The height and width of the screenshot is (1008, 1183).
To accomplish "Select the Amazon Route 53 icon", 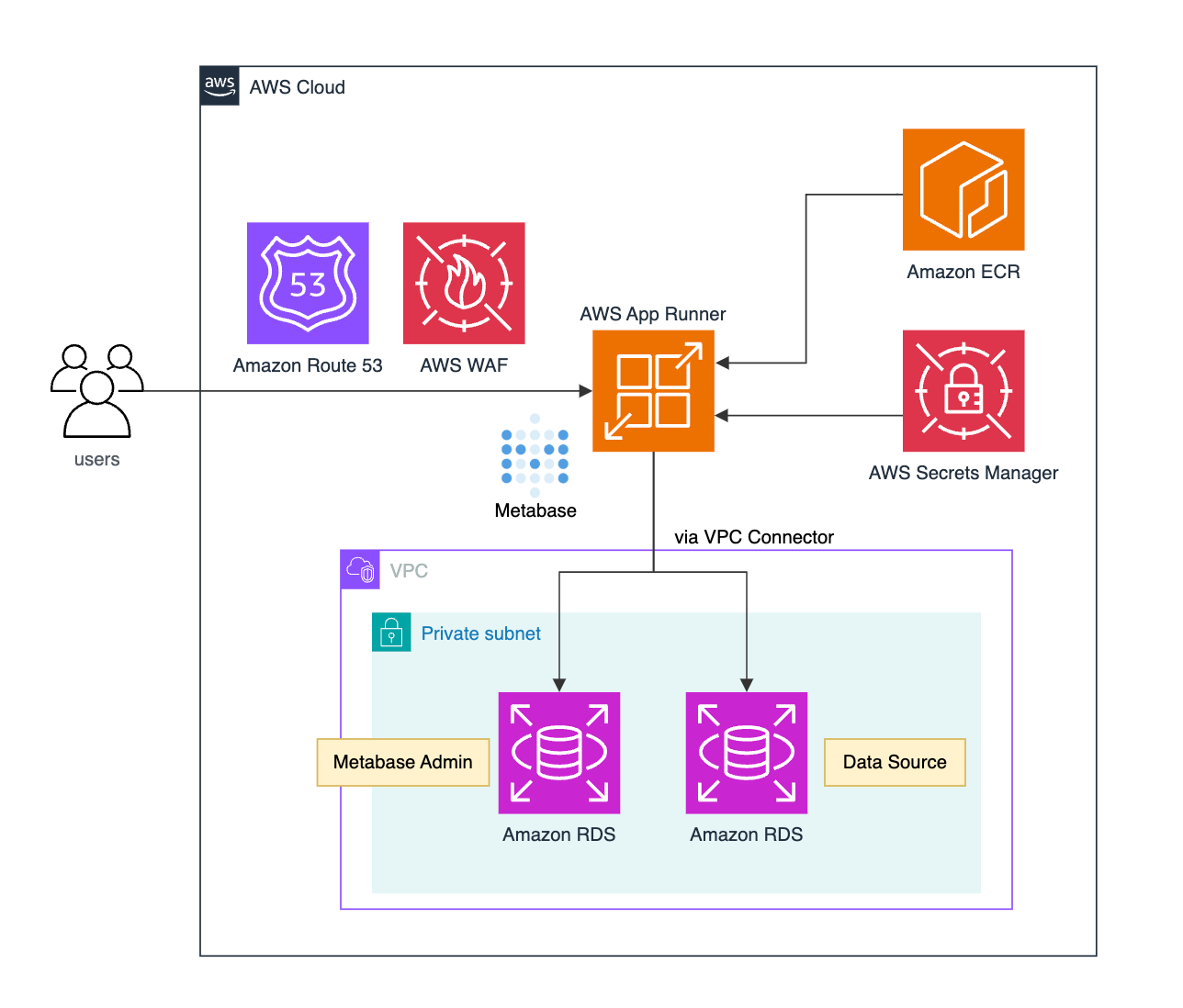I will pos(308,283).
